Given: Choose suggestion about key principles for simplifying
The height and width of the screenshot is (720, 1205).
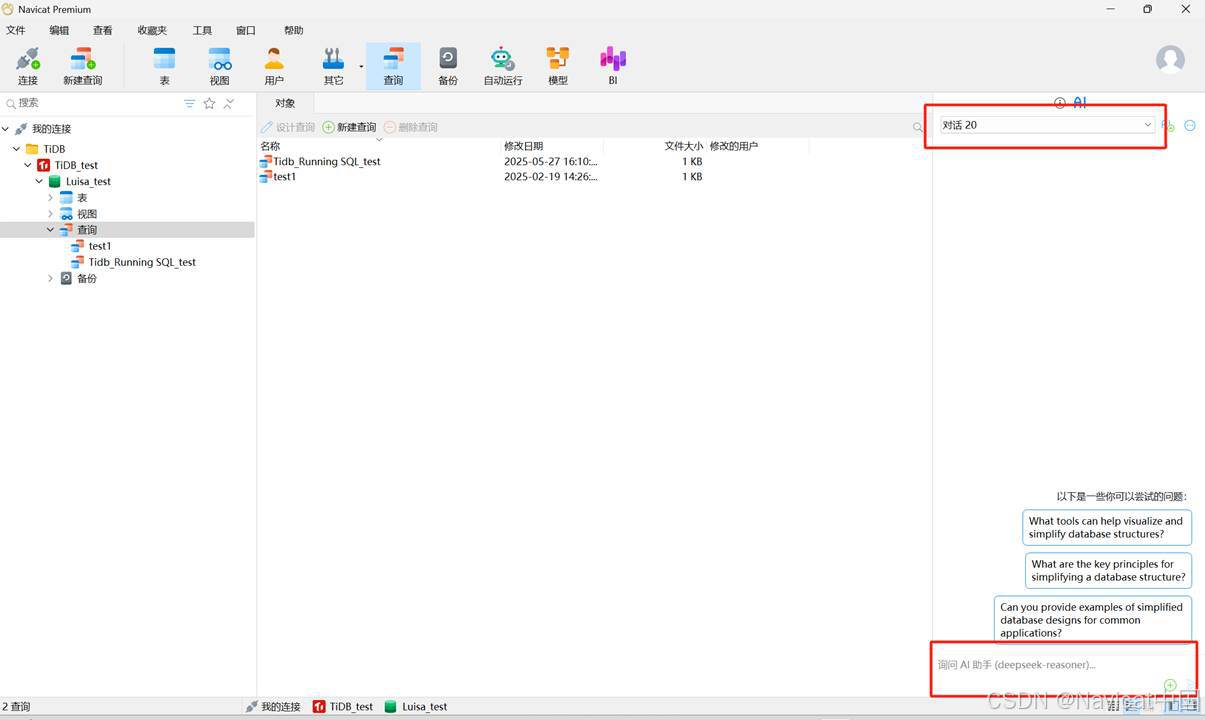Looking at the screenshot, I should (x=1108, y=570).
